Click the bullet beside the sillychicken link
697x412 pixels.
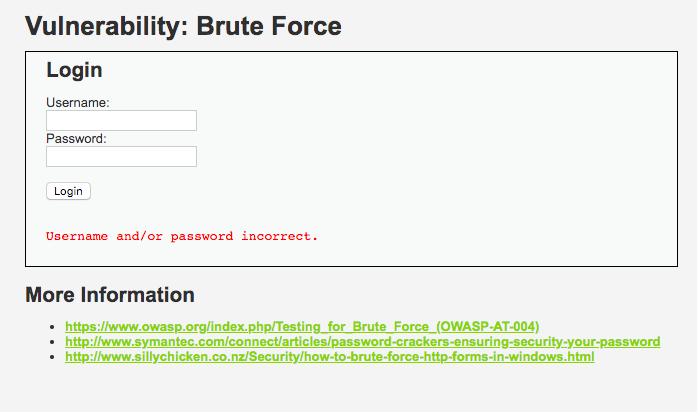(x=53, y=357)
